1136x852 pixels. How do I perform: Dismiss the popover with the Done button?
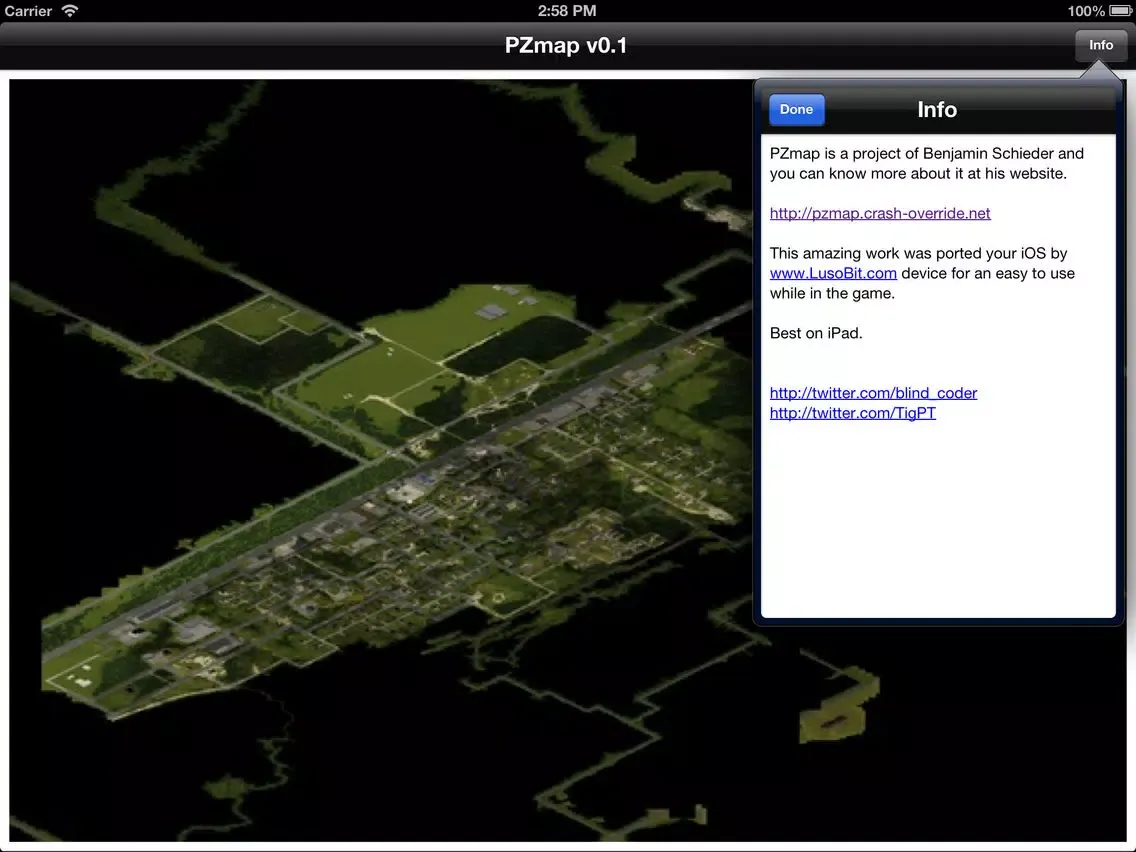click(x=796, y=109)
